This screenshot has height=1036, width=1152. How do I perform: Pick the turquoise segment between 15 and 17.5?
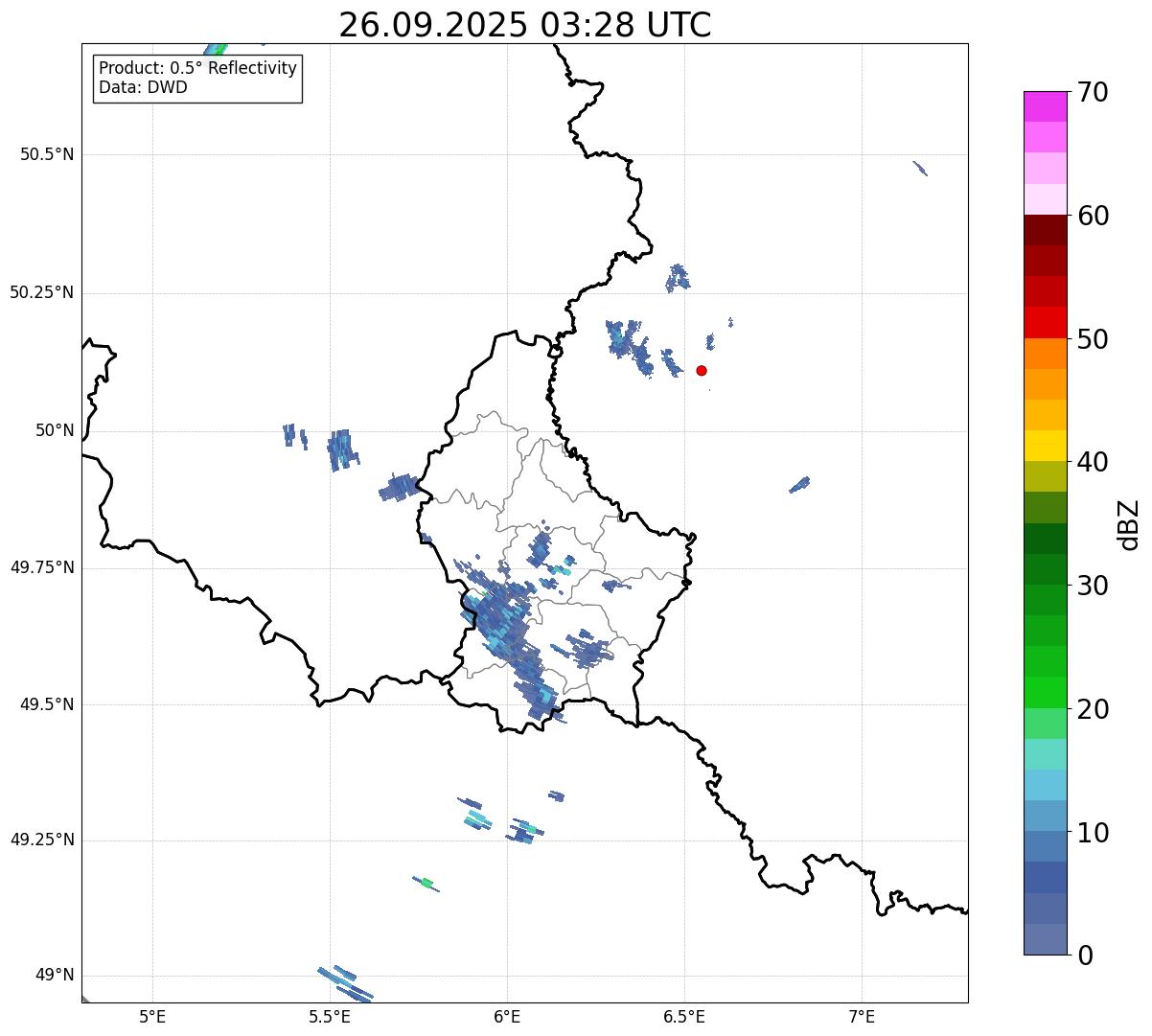tap(1045, 754)
